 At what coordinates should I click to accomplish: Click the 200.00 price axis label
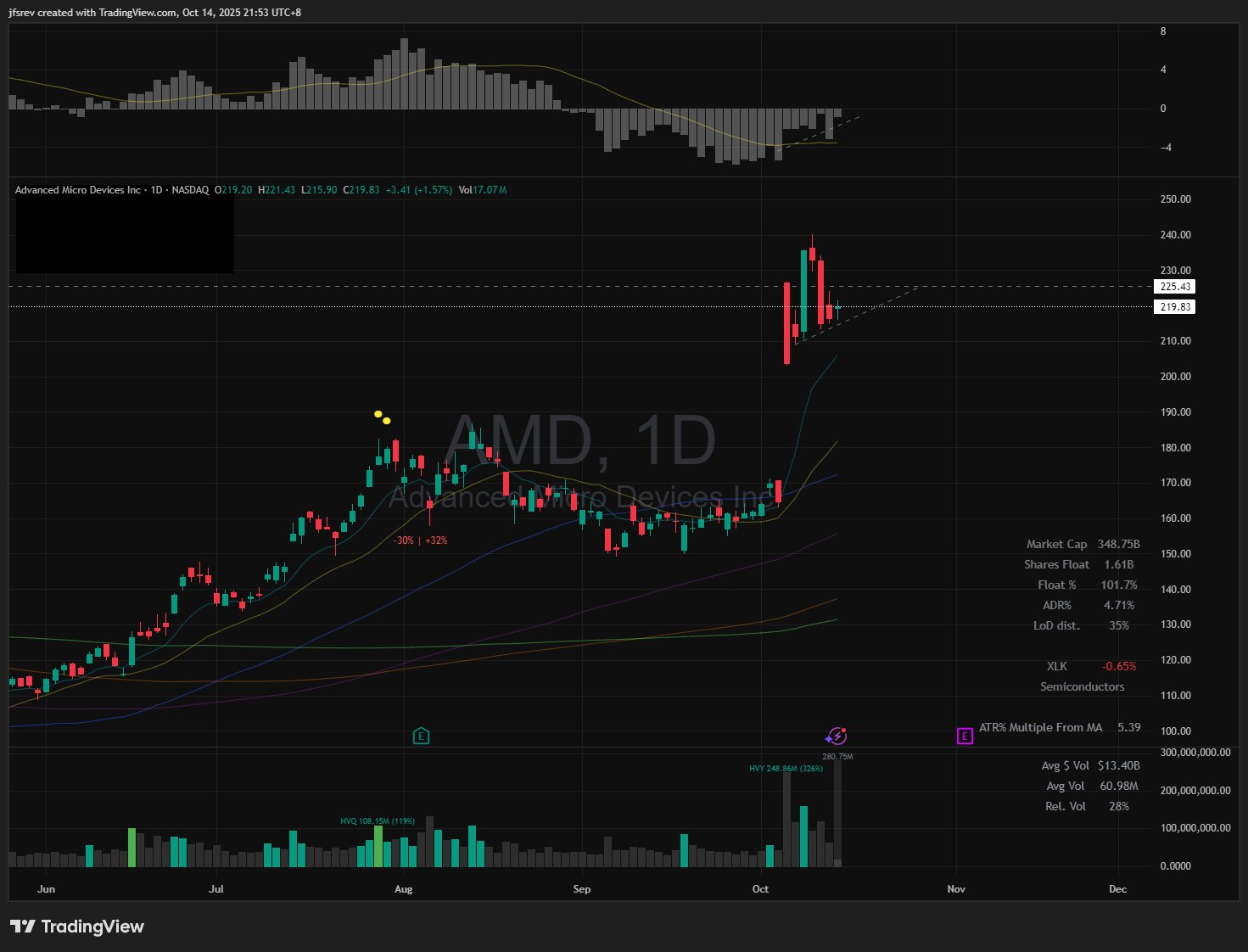(1175, 377)
